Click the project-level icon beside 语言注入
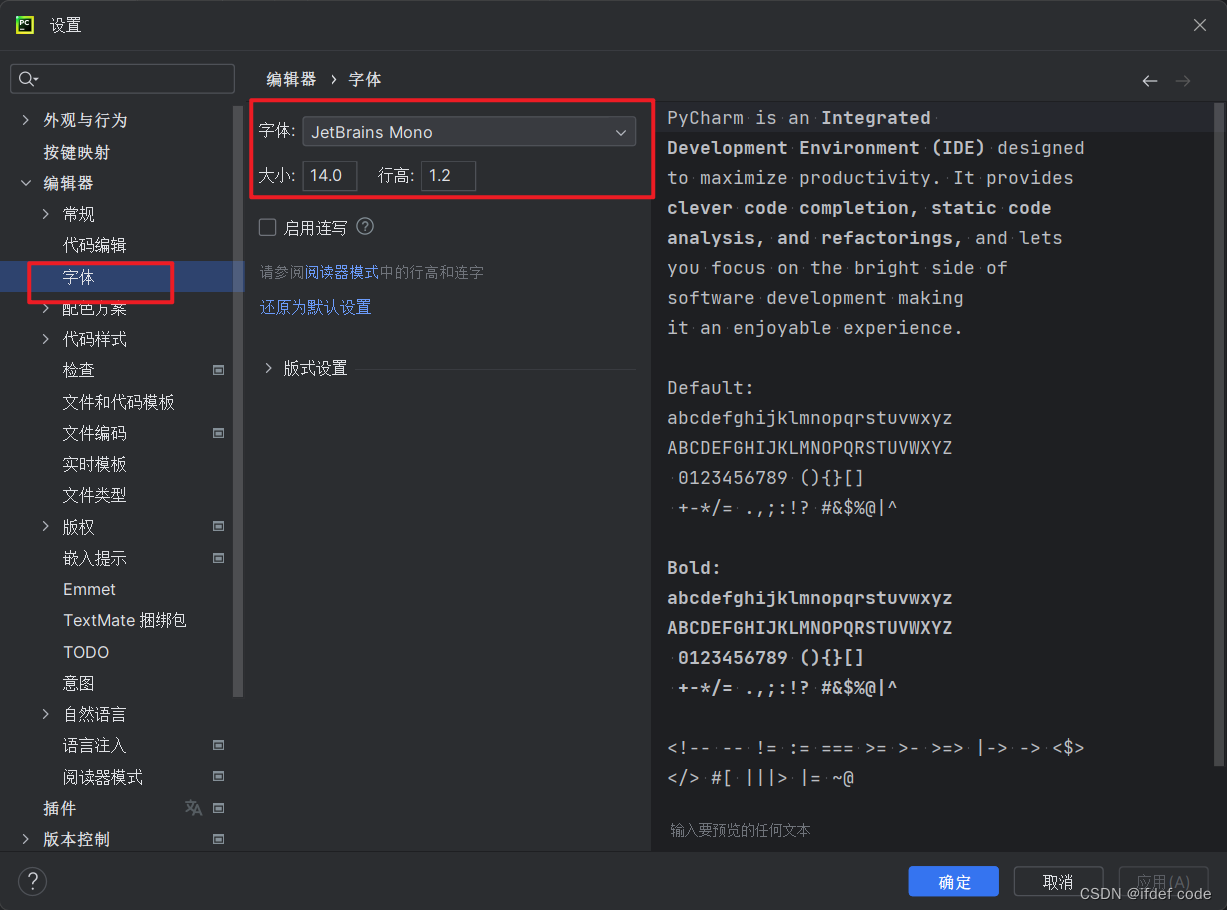Screen dimensions: 1227x910 point(218,745)
